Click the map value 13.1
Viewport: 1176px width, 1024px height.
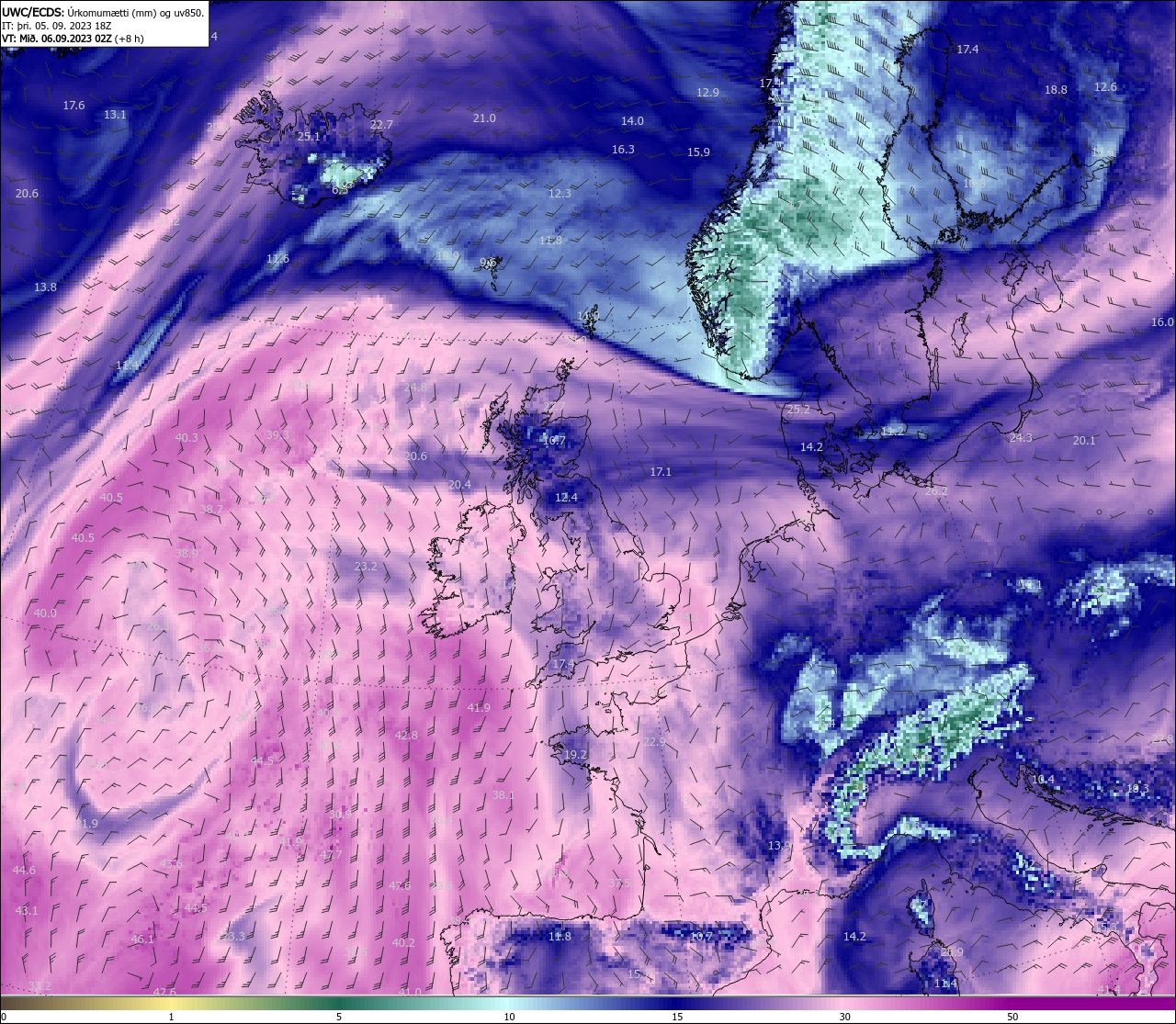click(x=115, y=115)
